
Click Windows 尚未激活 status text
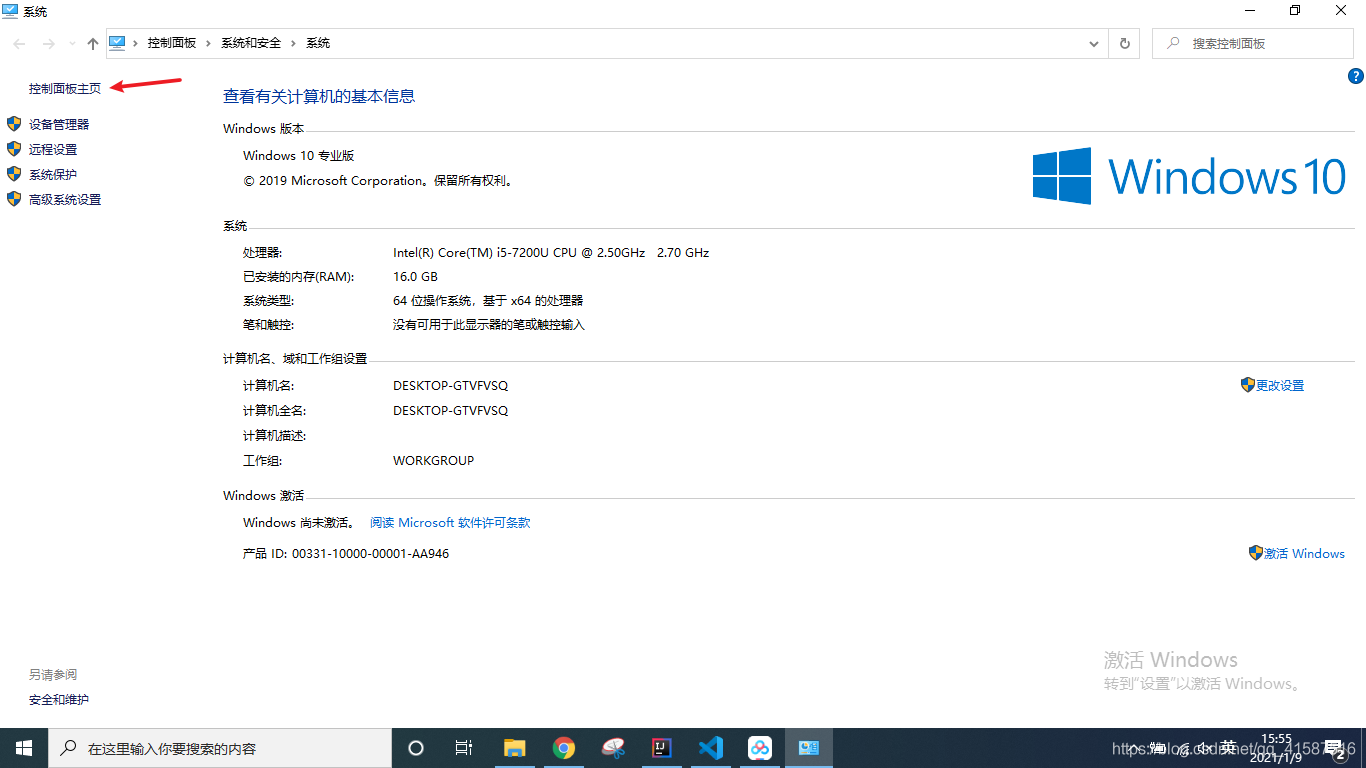click(x=300, y=522)
